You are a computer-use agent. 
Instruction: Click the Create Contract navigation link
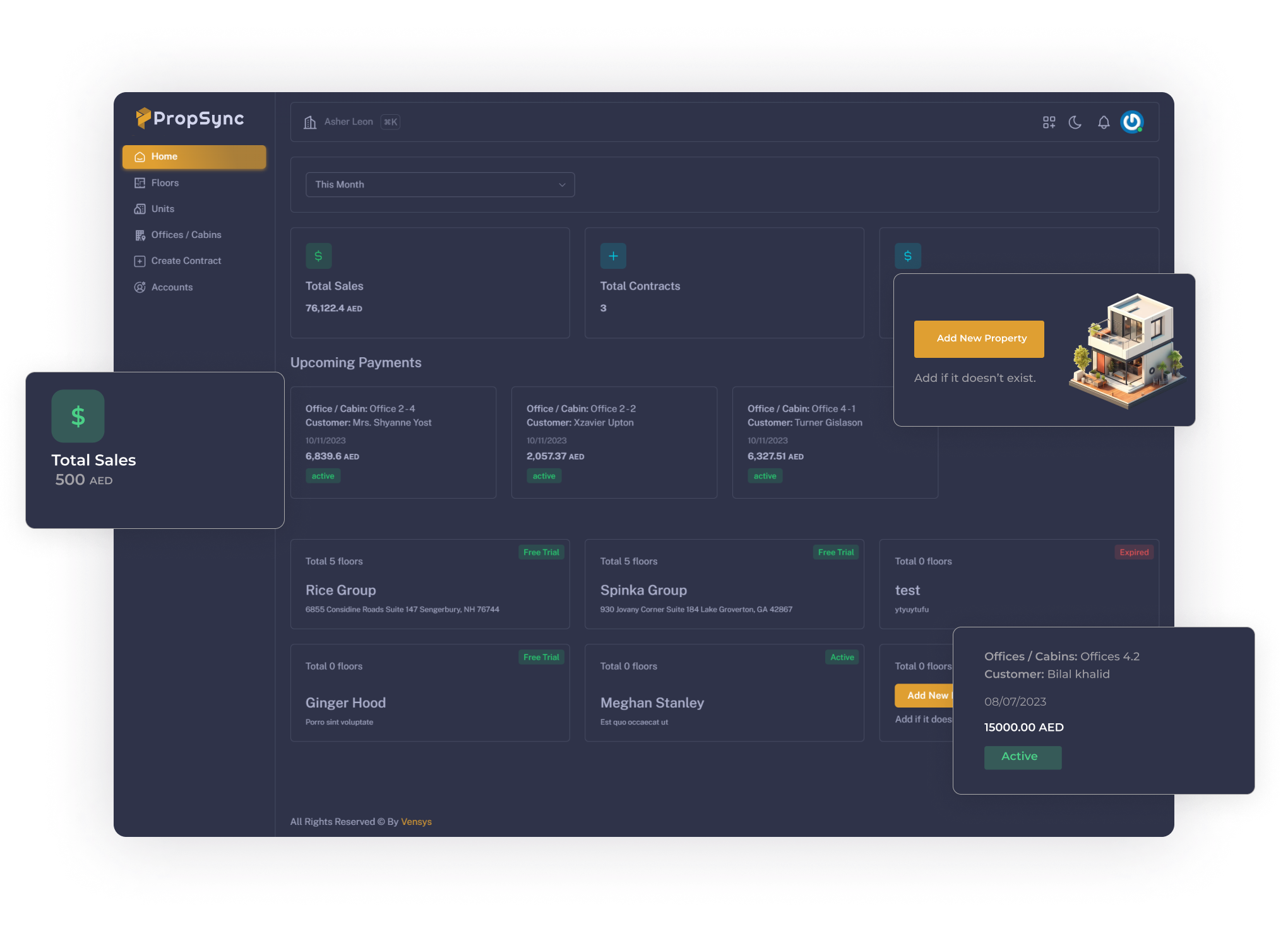point(185,261)
